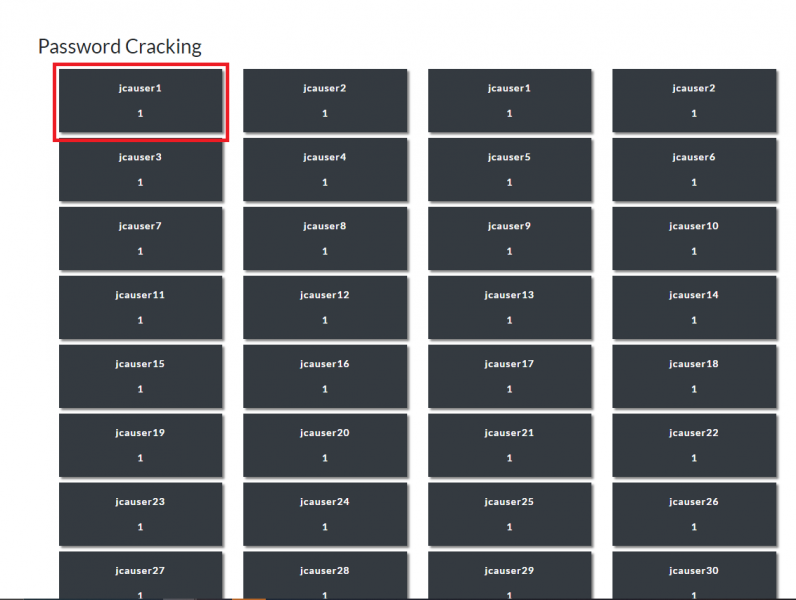Select the jcauser28 tile

tap(325, 576)
